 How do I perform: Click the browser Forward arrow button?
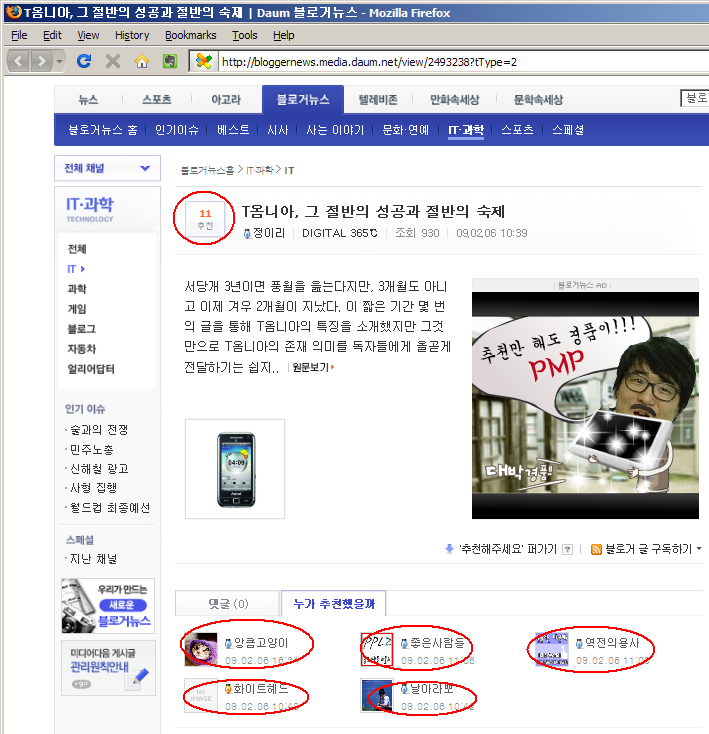click(x=42, y=61)
